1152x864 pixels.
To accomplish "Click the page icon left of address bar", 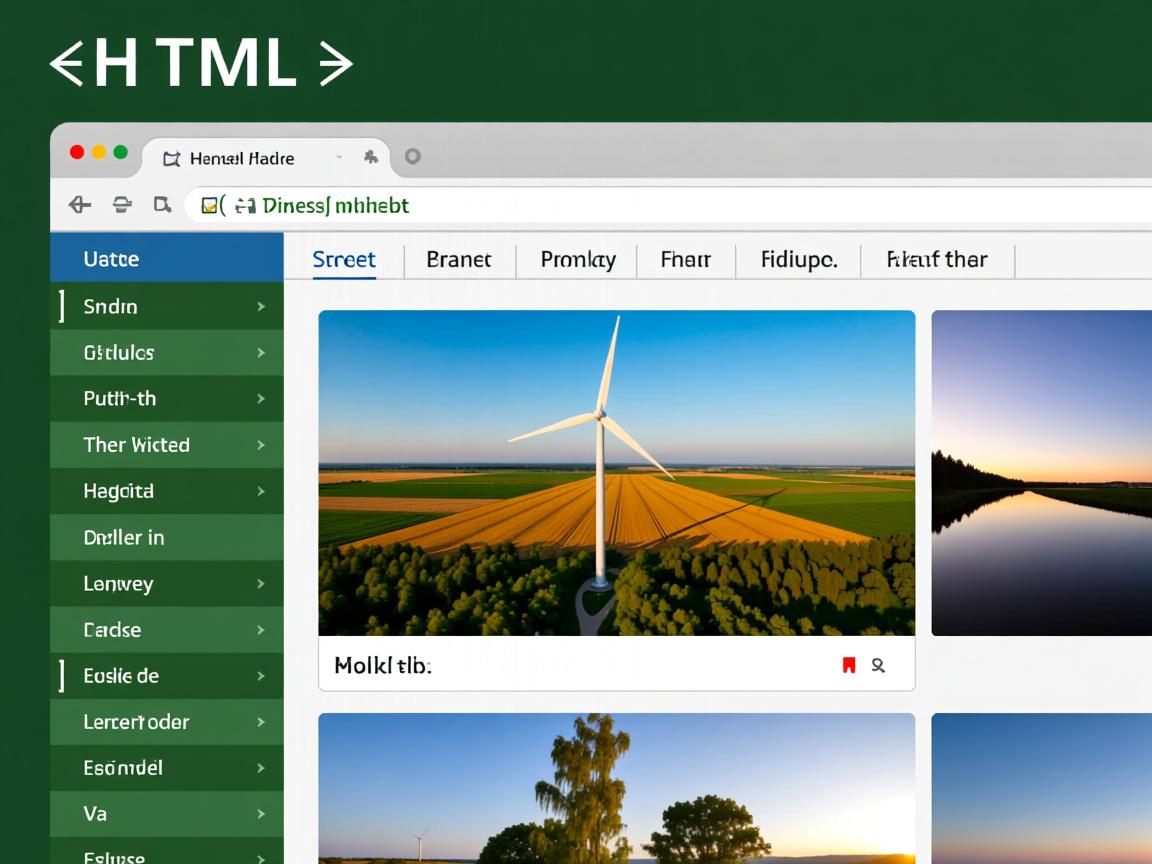I will (162, 205).
